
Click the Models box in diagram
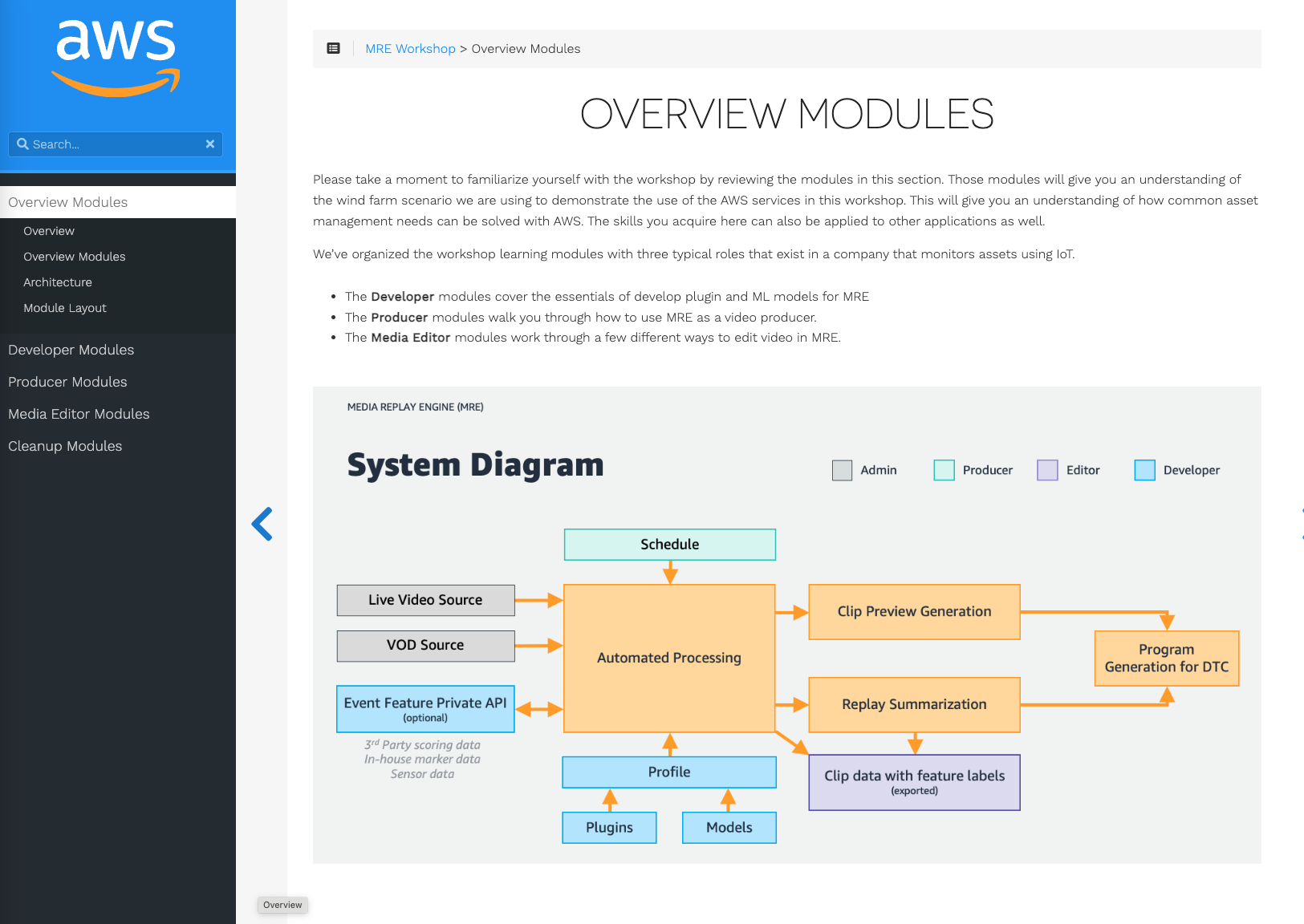click(x=729, y=828)
